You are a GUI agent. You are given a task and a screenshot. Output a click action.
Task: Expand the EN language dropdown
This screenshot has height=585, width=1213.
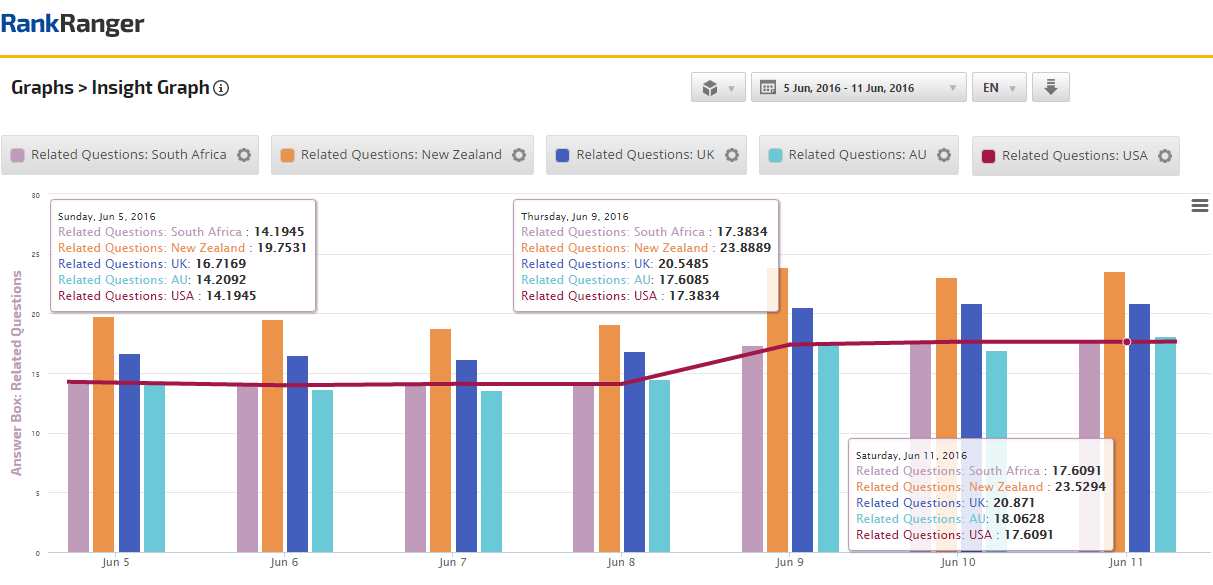999,88
